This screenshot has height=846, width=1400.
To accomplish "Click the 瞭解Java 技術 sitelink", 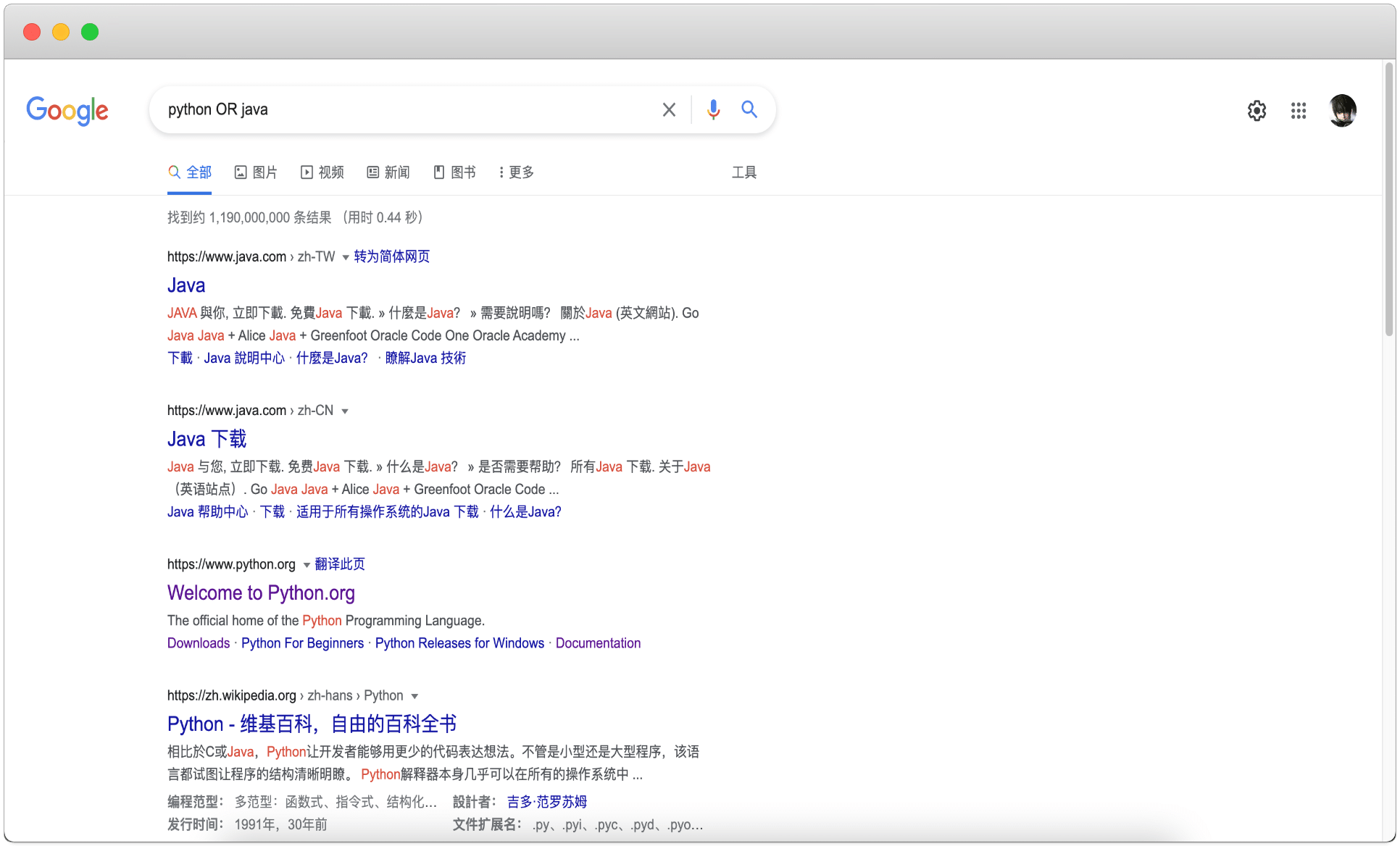I will coord(425,358).
